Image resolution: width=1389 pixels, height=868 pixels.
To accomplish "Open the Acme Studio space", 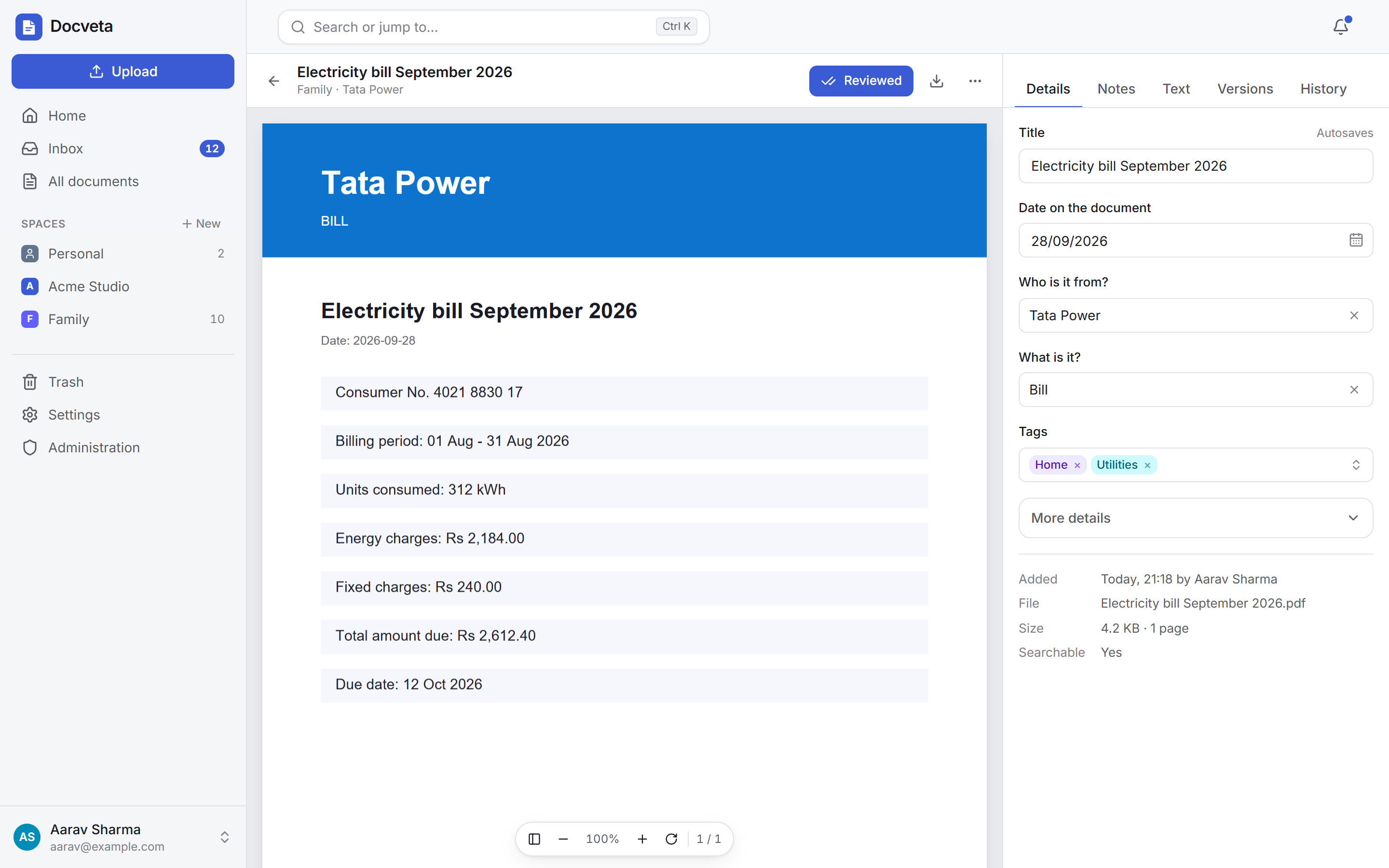I will pyautogui.click(x=122, y=286).
